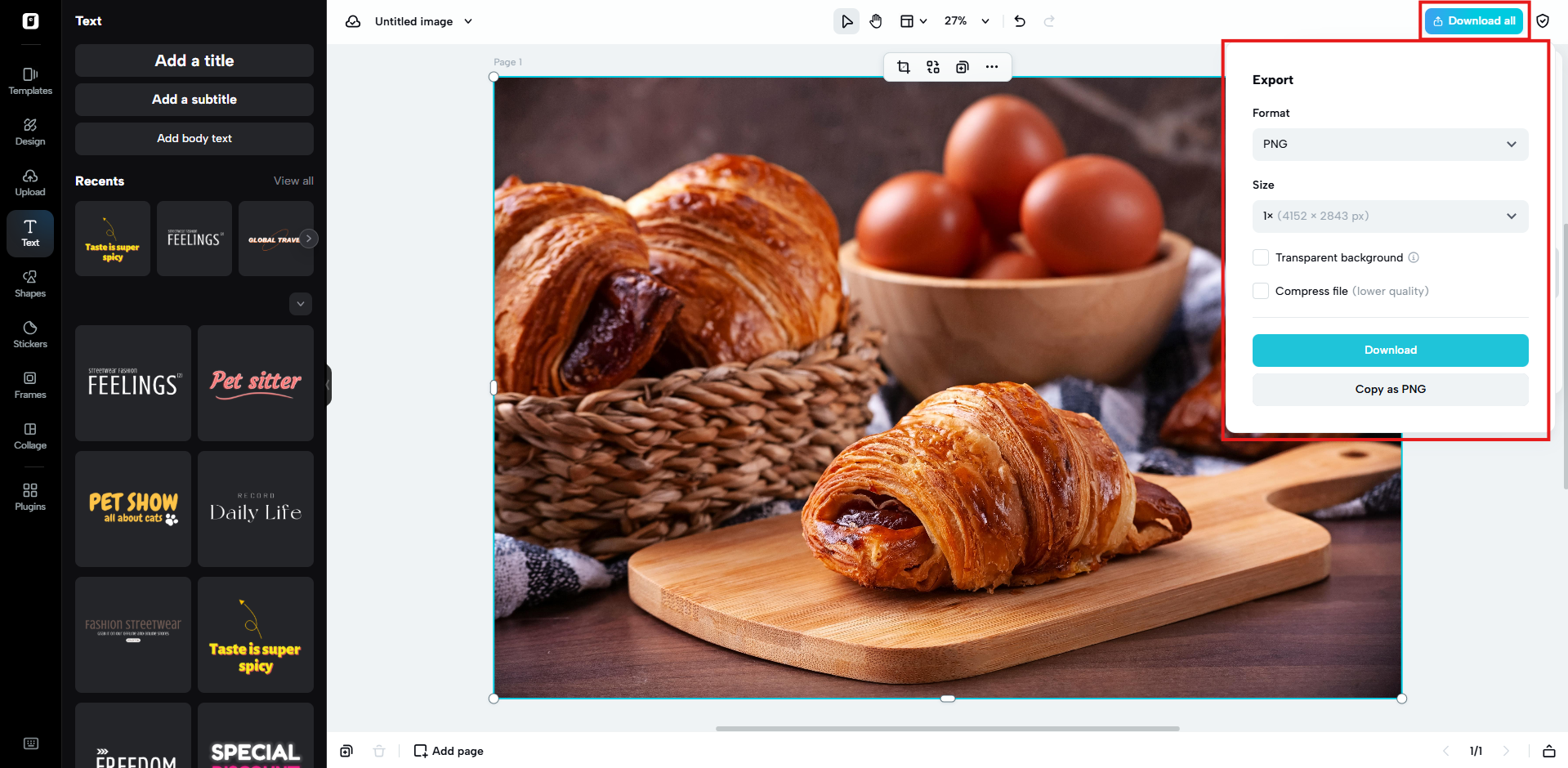1568x768 pixels.
Task: Open keyboard shortcuts icon at sidebar bottom
Action: pos(31,743)
